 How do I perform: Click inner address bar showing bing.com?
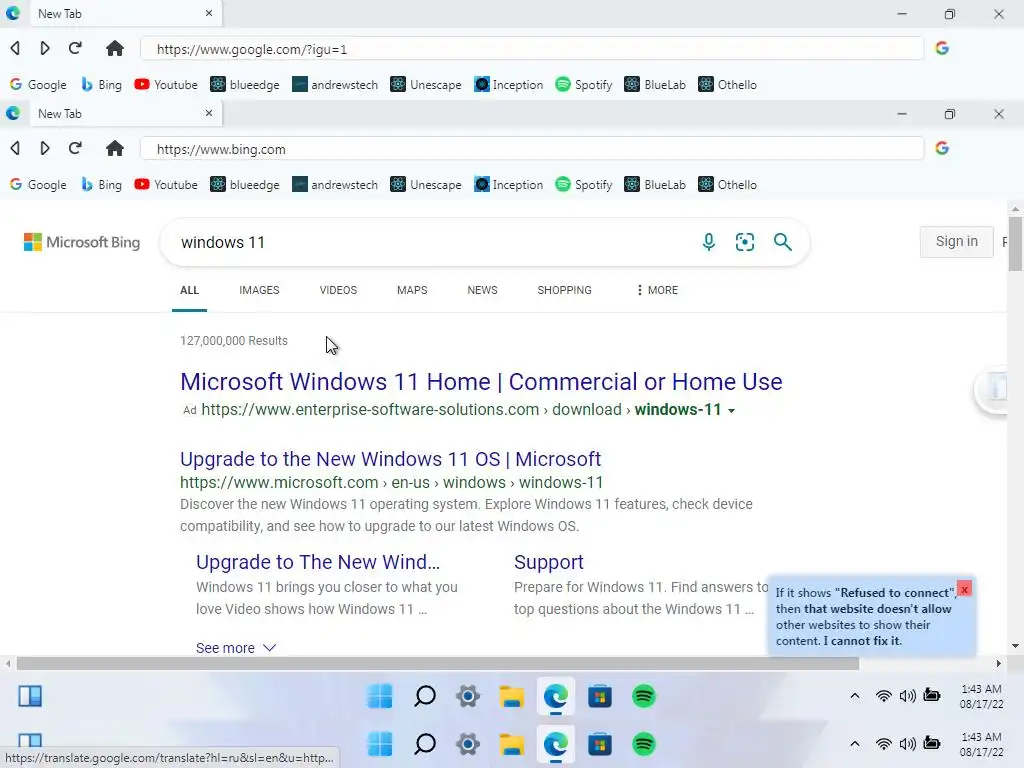coord(532,149)
